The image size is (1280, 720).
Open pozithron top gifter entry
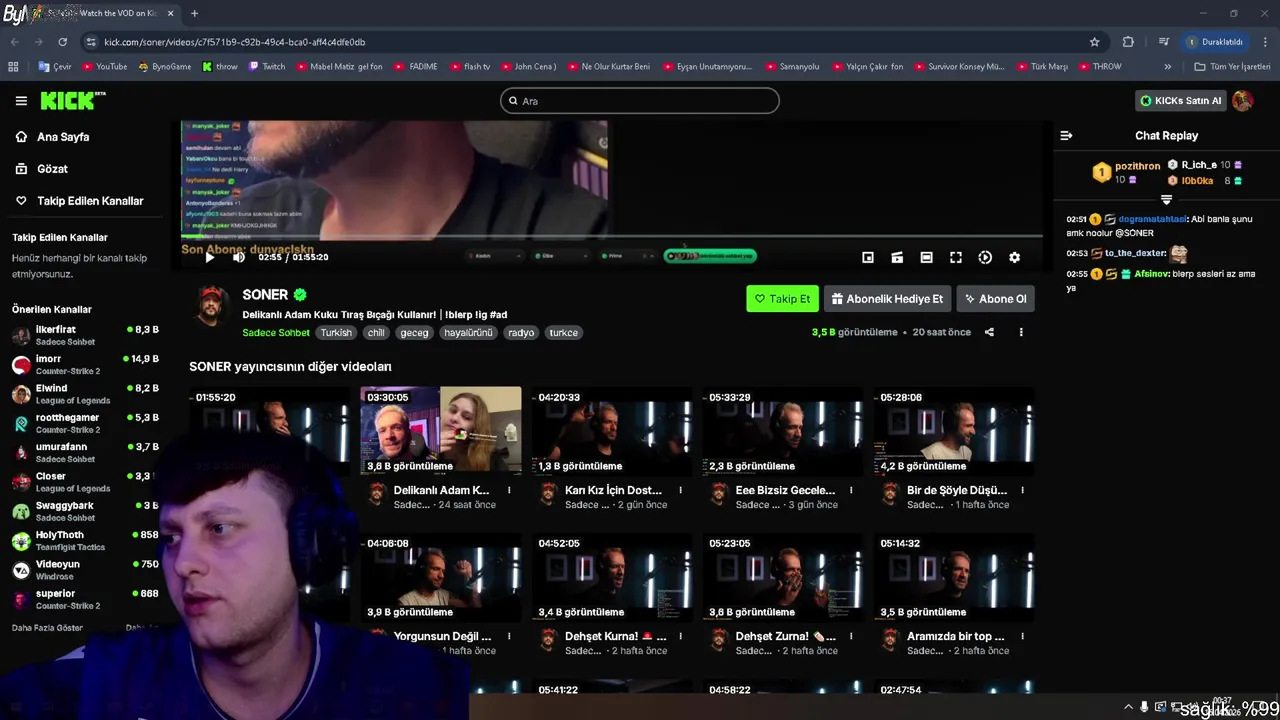(1126, 172)
